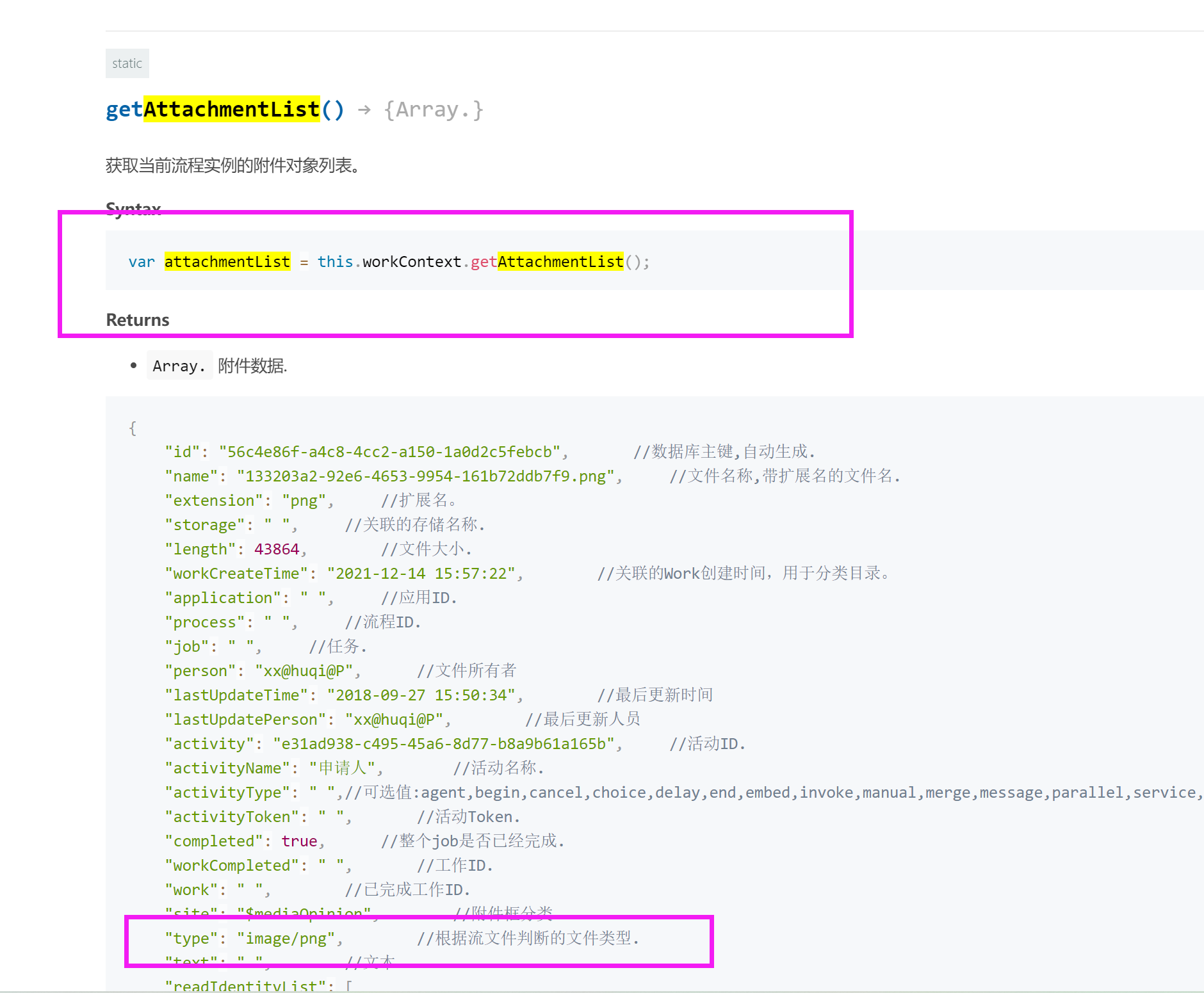This screenshot has width=1204, height=993.
Task: Click the "process" key
Action: [205, 622]
